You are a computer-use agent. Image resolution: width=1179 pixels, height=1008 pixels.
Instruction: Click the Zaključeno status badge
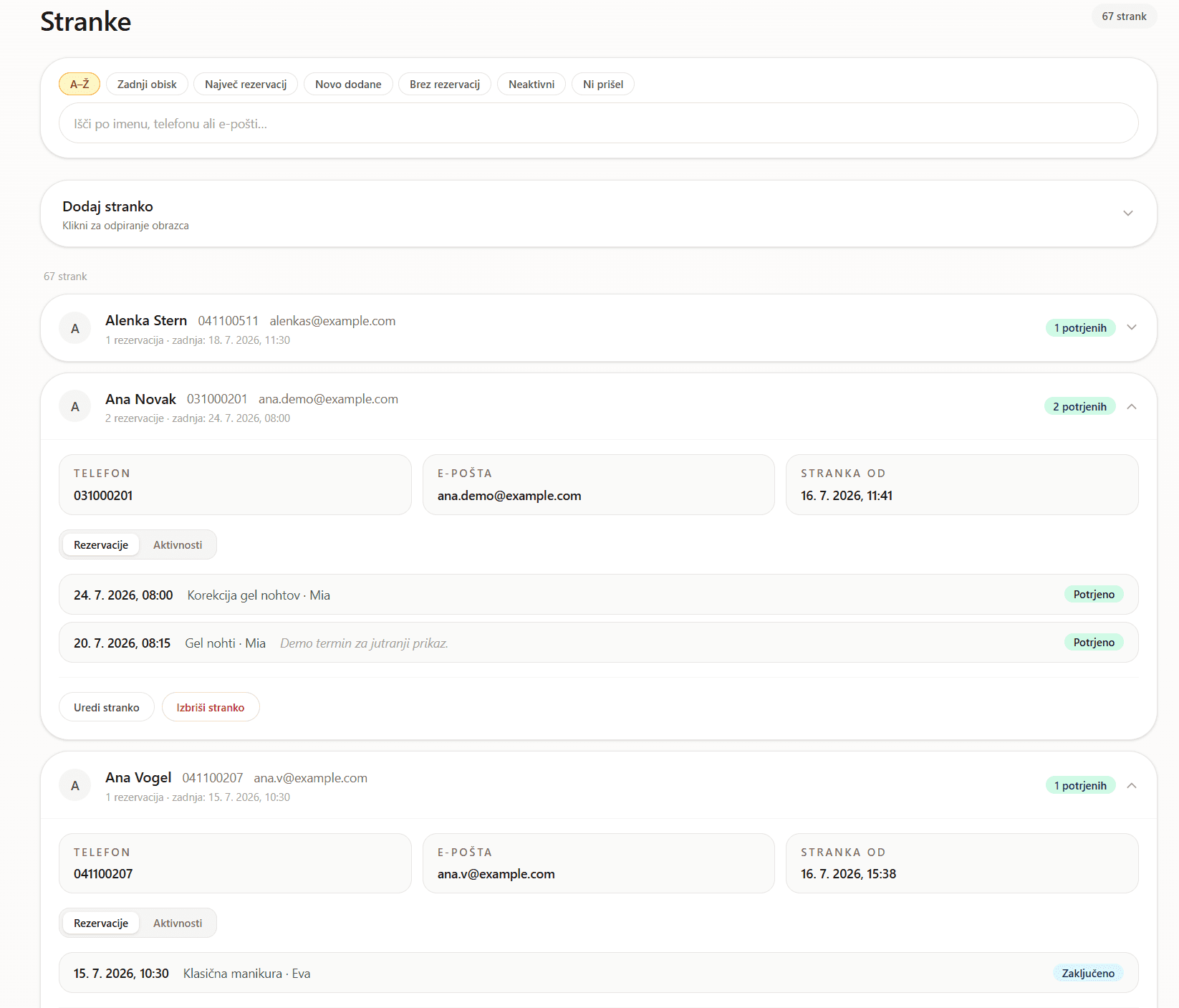point(1088,973)
